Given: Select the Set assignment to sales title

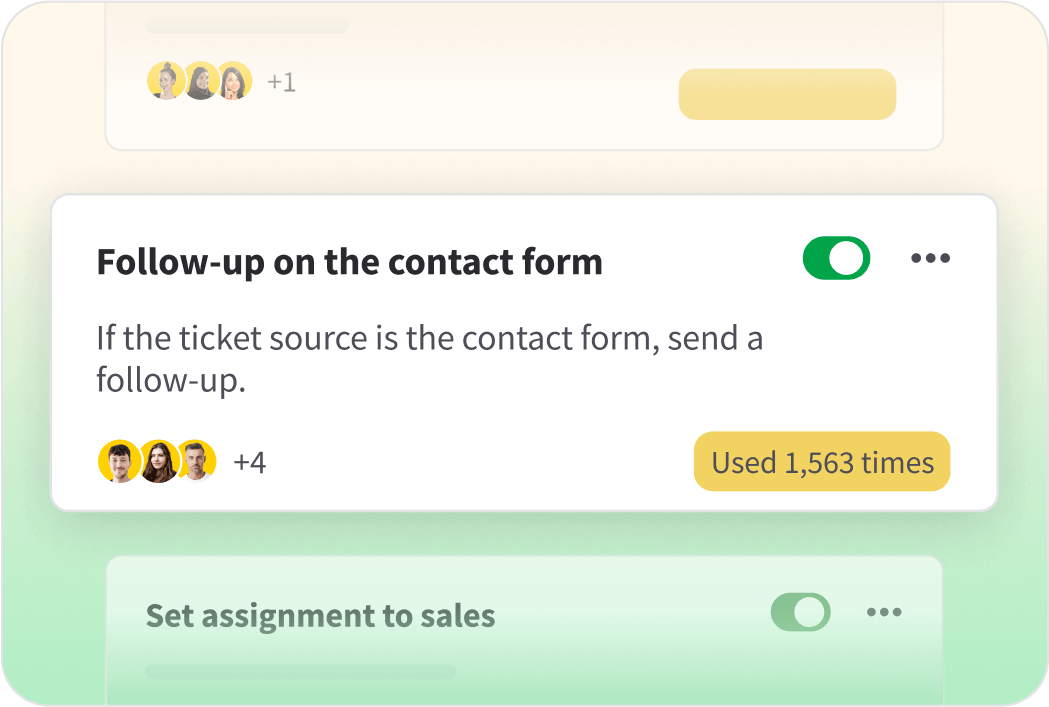Looking at the screenshot, I should point(321,615).
